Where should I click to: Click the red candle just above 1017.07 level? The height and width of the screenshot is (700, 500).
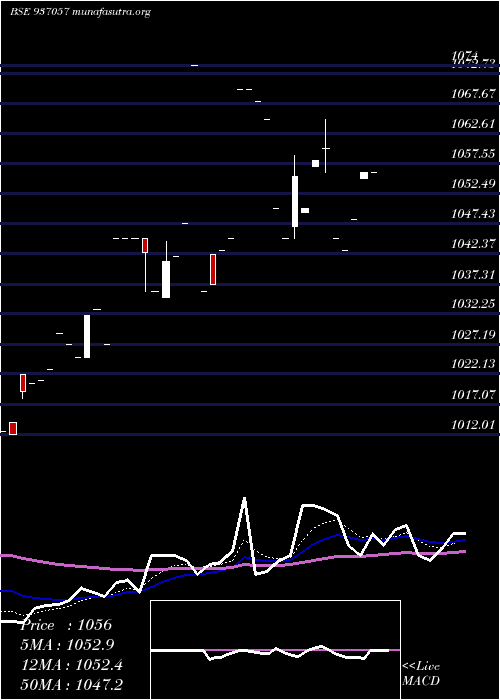pos(23,383)
